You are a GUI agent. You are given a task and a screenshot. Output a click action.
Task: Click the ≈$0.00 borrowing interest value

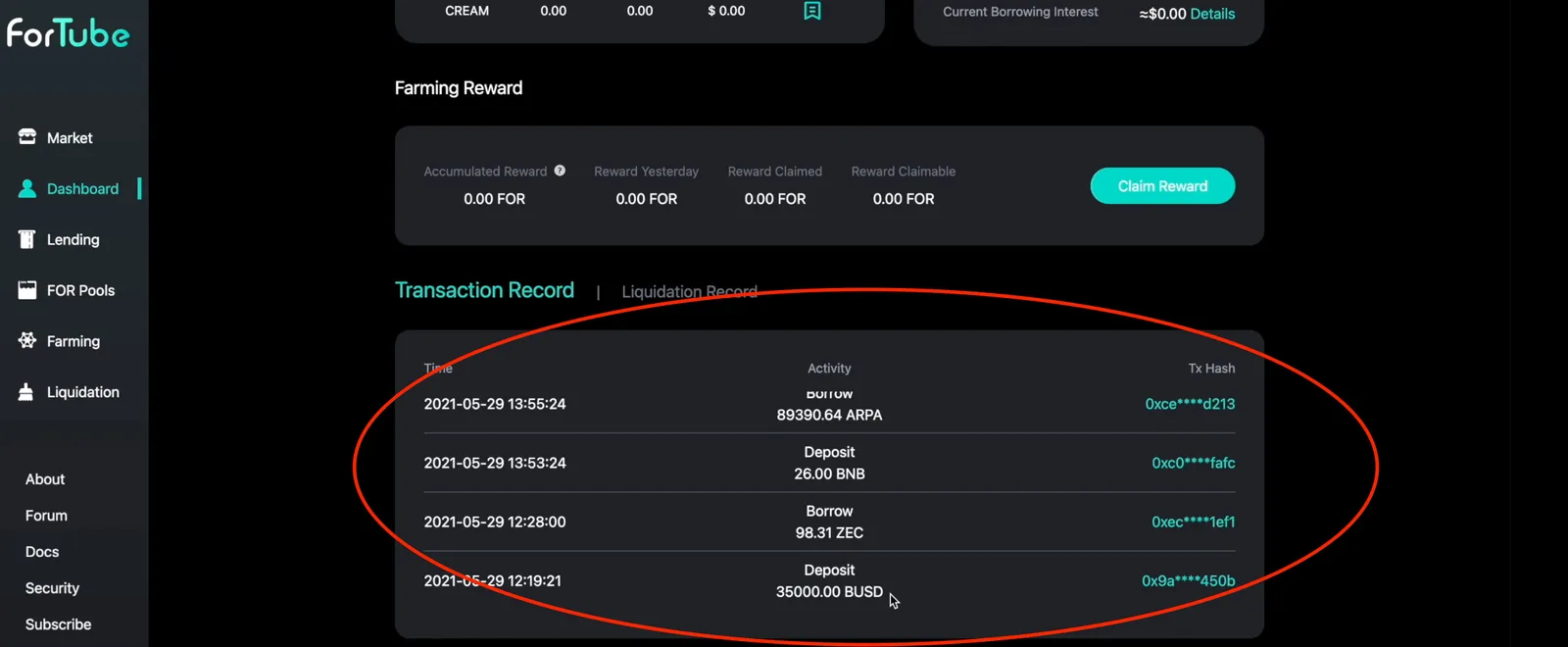point(1162,14)
